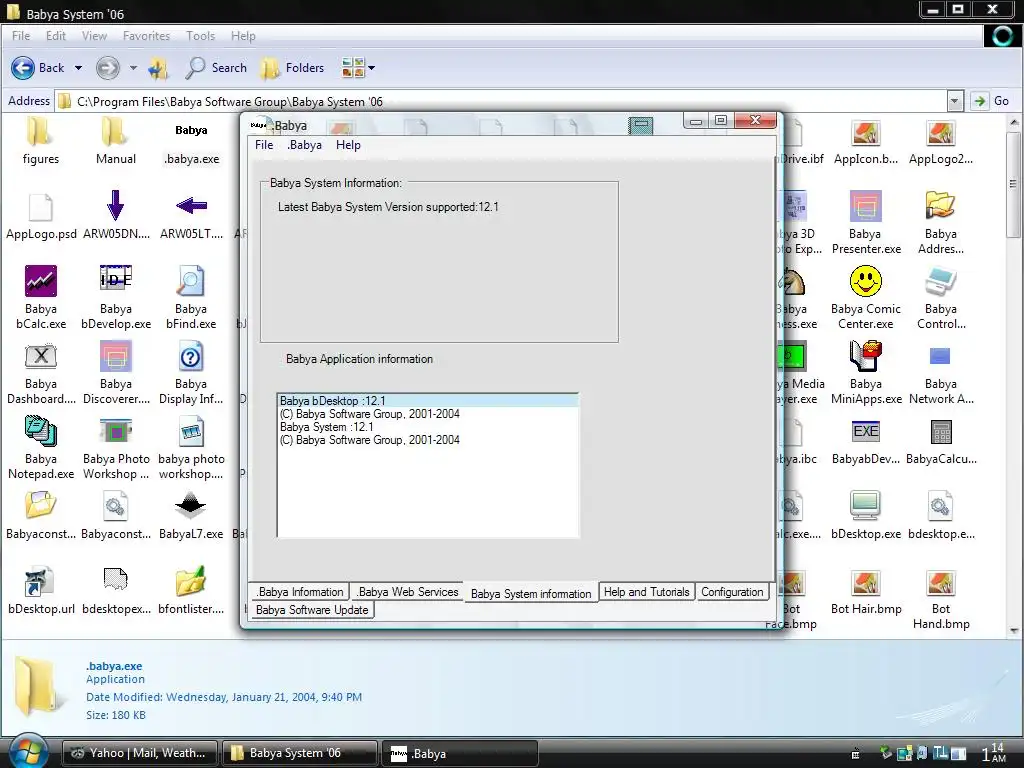1024x768 pixels.
Task: Open Explorer's View menu
Action: click(x=94, y=36)
